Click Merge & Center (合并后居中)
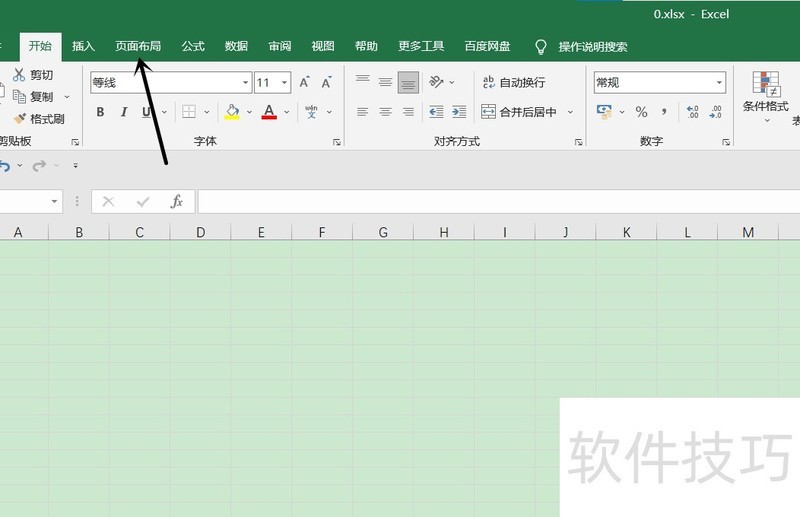 [x=519, y=112]
